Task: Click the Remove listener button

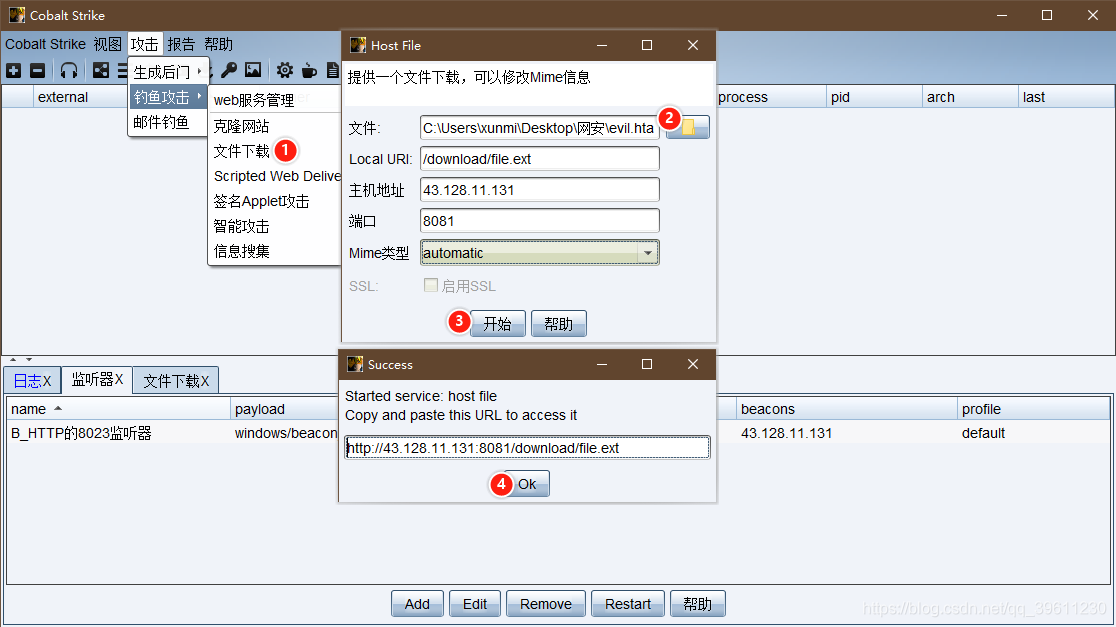Action: tap(546, 604)
